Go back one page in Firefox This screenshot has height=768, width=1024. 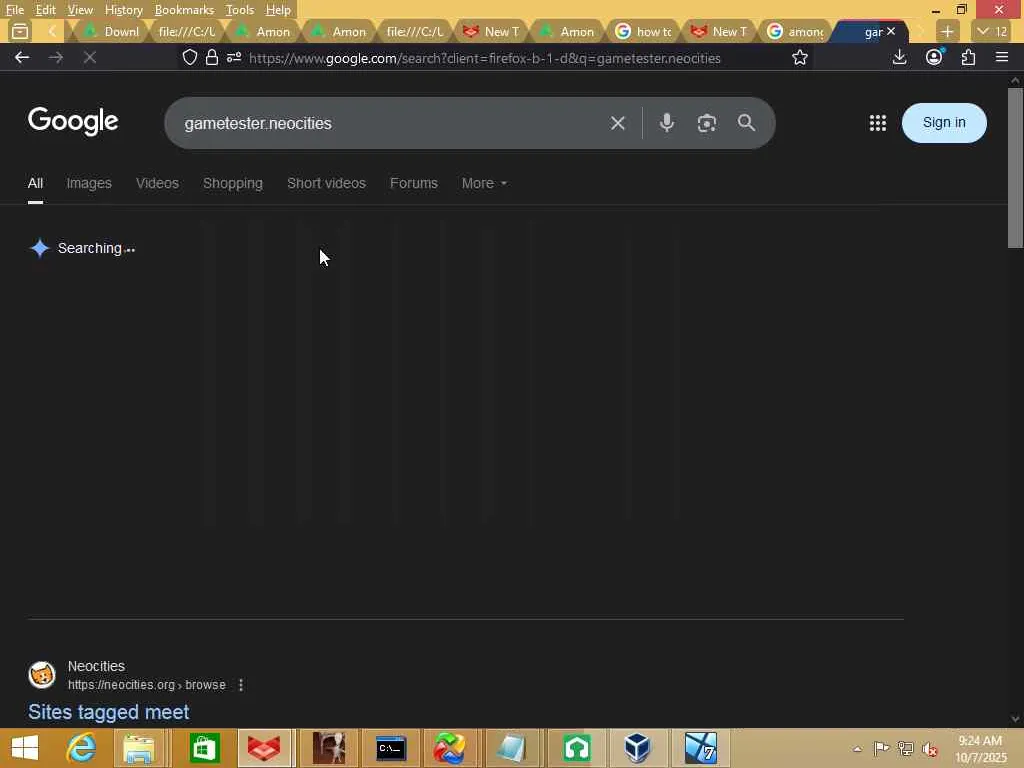tap(22, 57)
